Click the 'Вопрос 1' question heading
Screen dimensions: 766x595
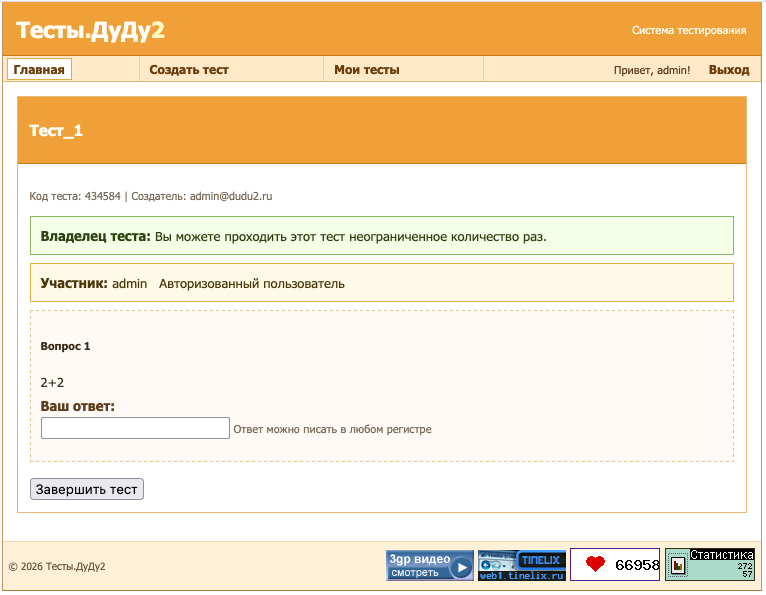pos(65,346)
